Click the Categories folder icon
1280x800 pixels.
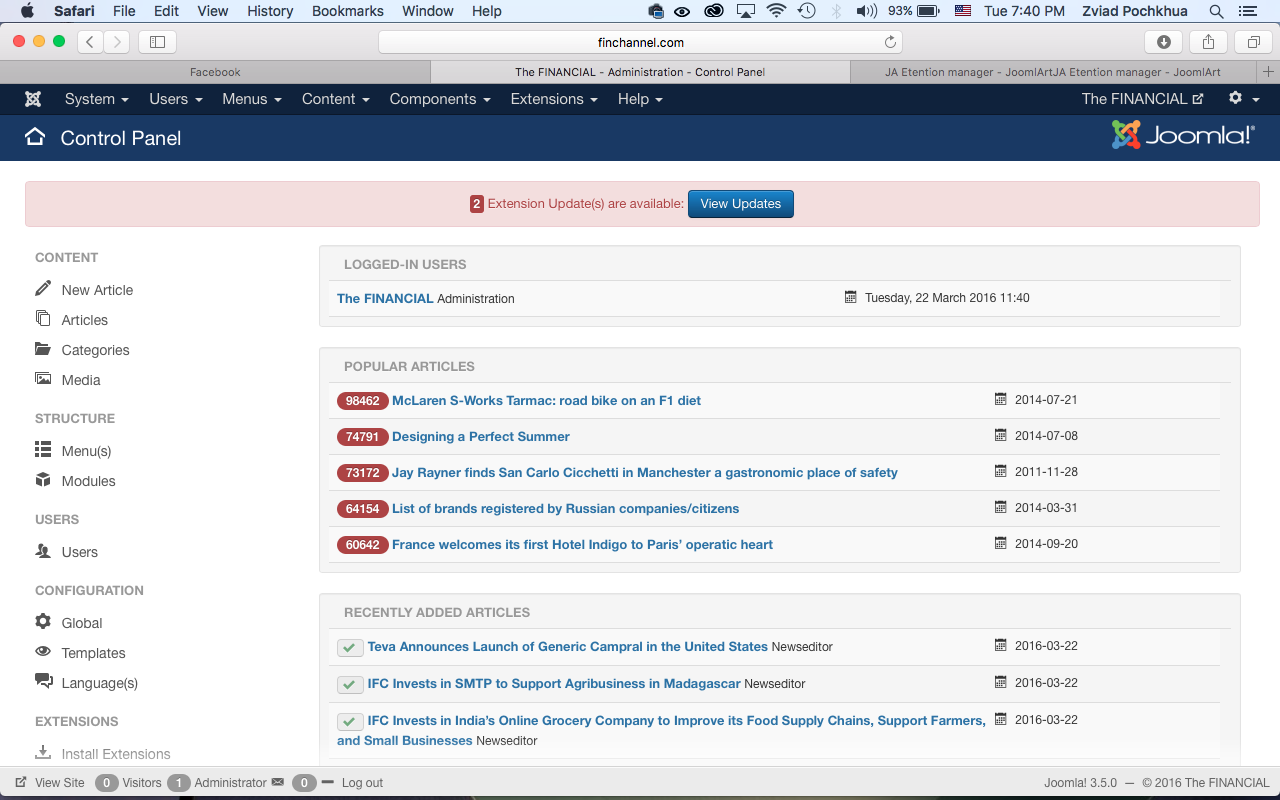point(43,349)
